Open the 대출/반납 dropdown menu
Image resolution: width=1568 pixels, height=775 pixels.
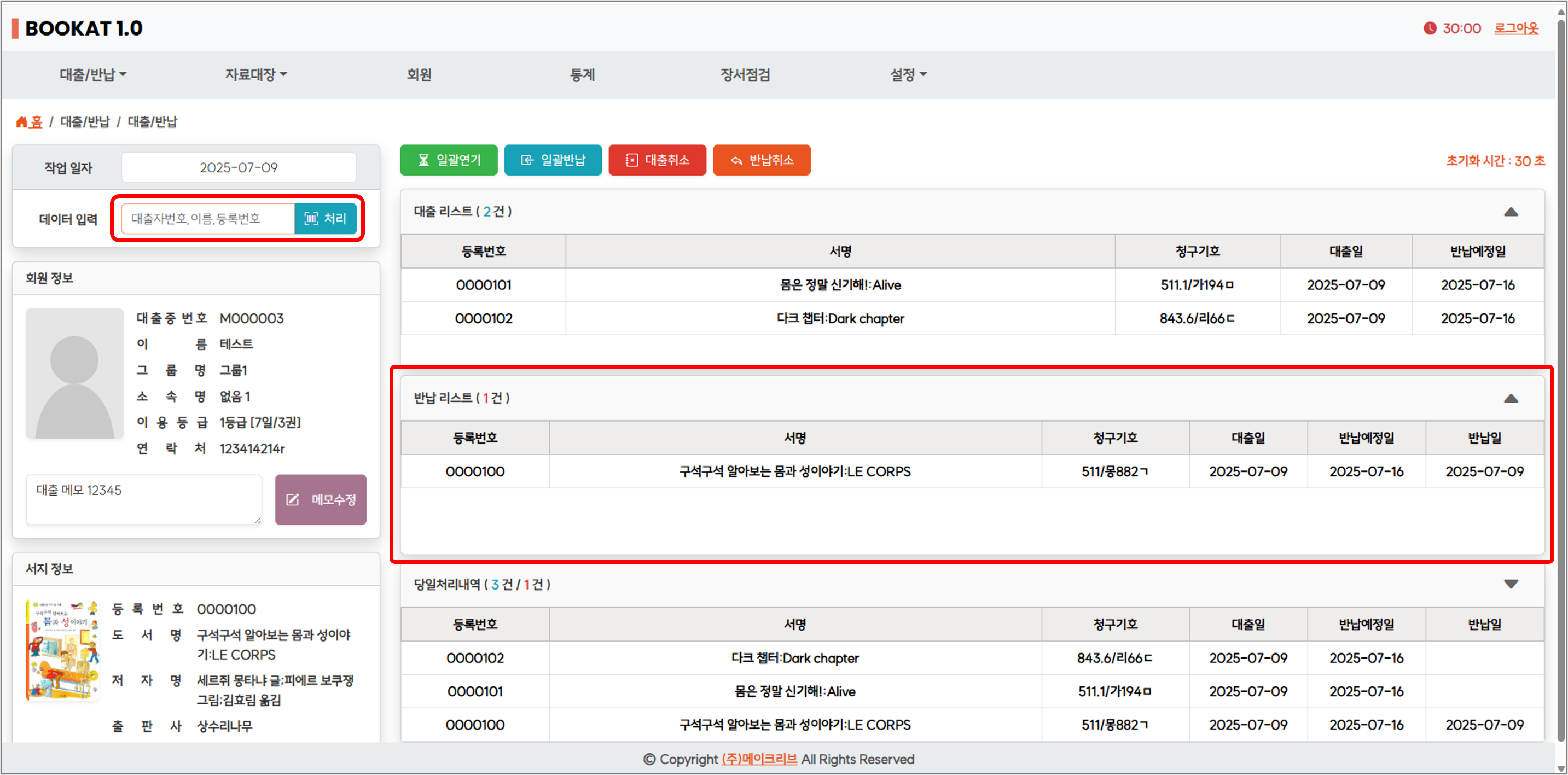pos(92,75)
